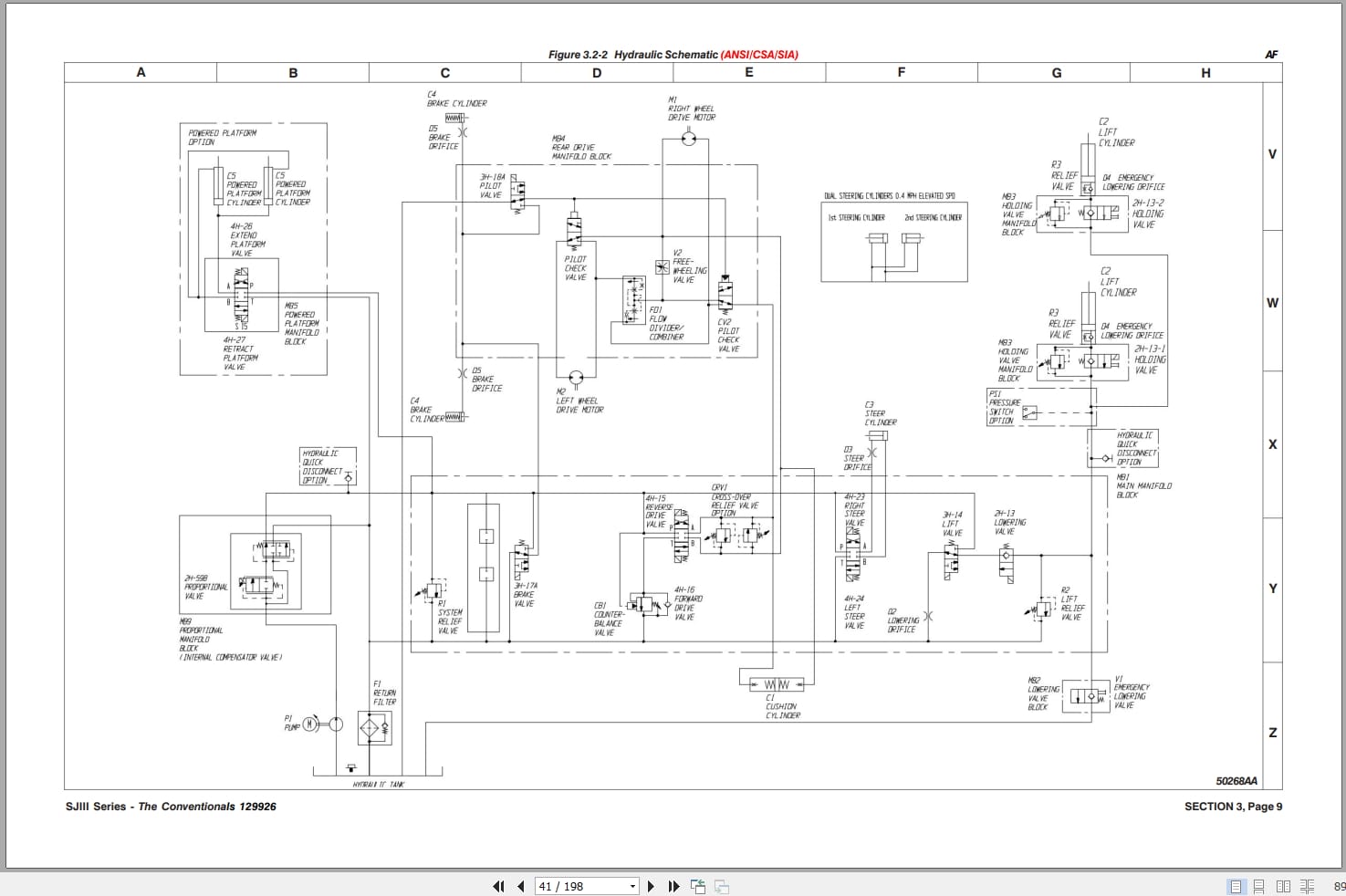Click the figure title 'Hydraulic Schematic'
The image size is (1346, 896).
(665, 55)
